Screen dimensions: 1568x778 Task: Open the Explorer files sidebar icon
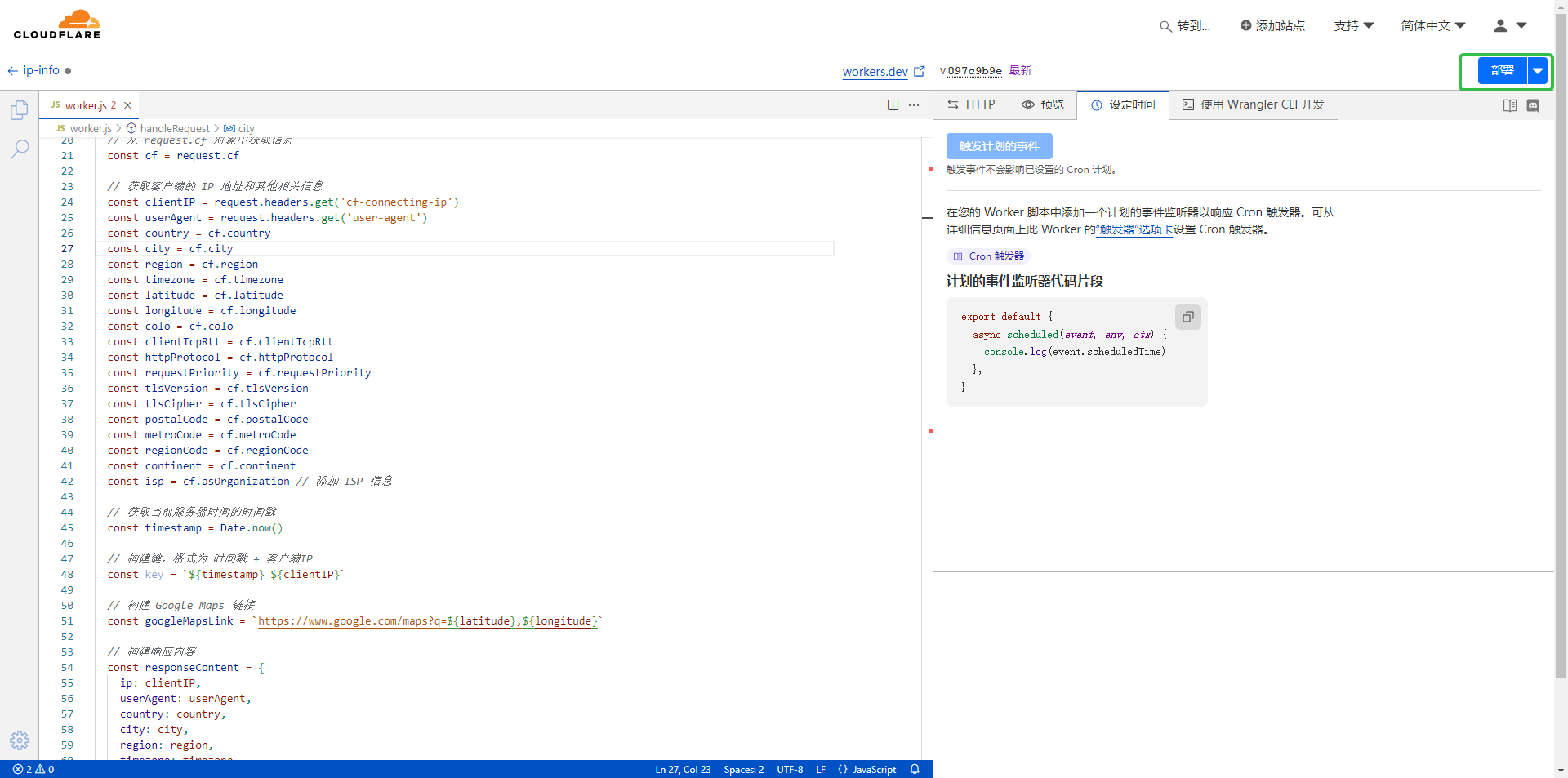point(20,110)
